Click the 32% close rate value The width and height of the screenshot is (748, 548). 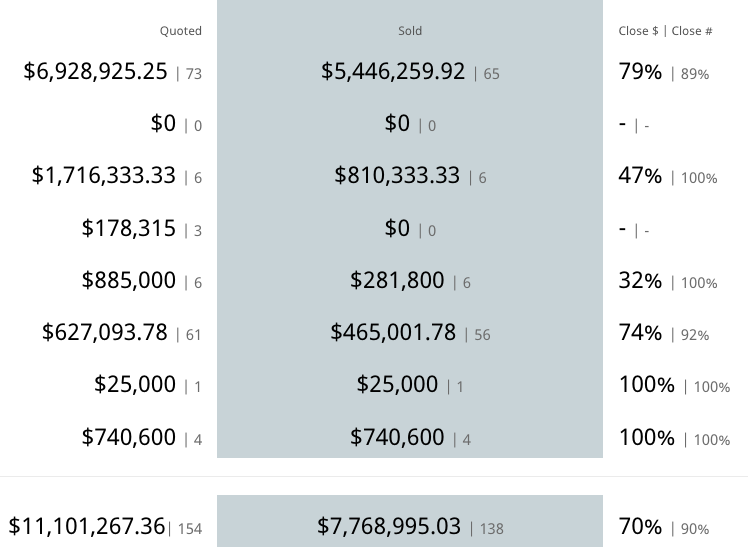[x=640, y=280]
